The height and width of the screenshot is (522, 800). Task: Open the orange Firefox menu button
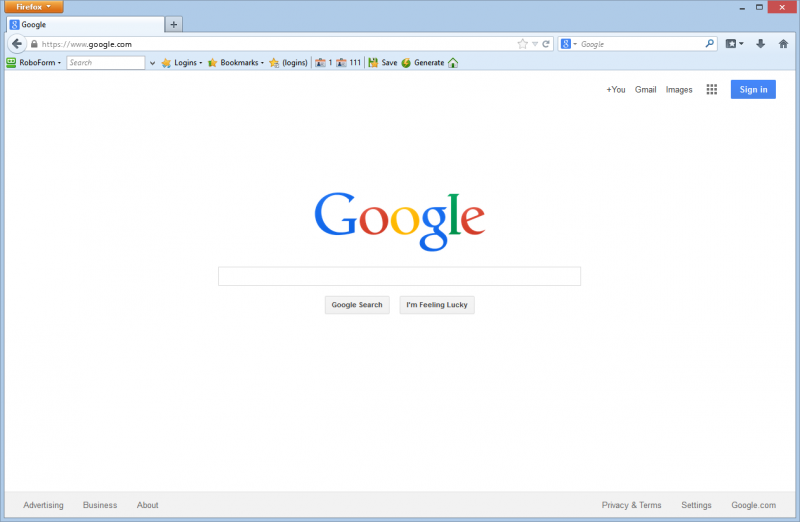click(34, 7)
